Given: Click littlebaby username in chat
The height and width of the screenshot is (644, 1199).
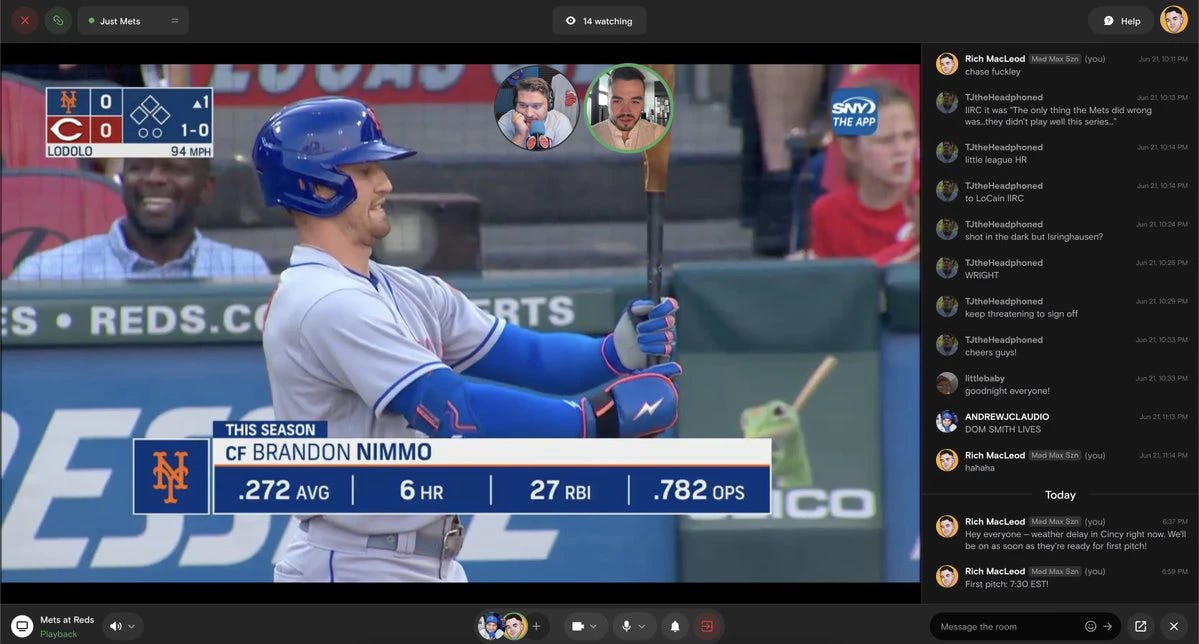Looking at the screenshot, I should pyautogui.click(x=984, y=378).
